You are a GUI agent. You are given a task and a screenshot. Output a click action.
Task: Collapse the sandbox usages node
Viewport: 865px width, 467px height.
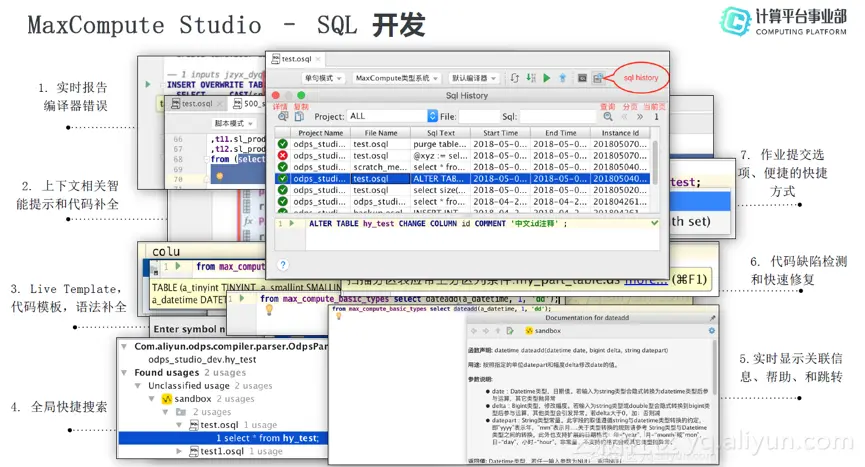click(151, 399)
